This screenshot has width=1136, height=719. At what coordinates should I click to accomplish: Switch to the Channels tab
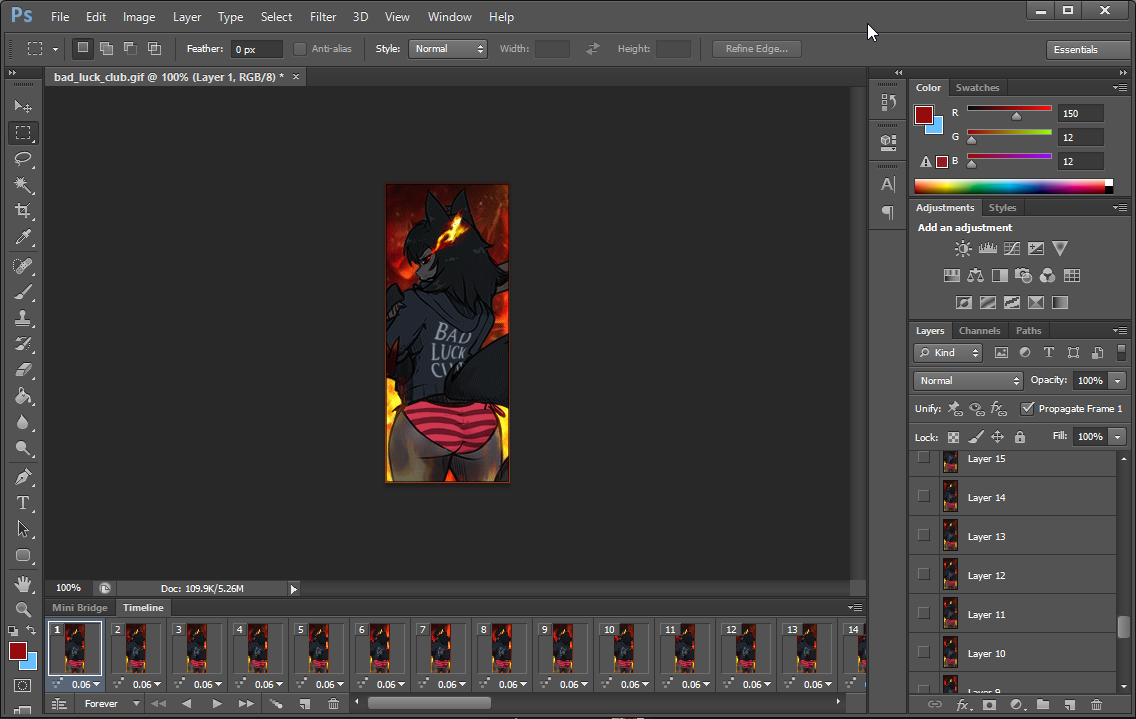(980, 331)
